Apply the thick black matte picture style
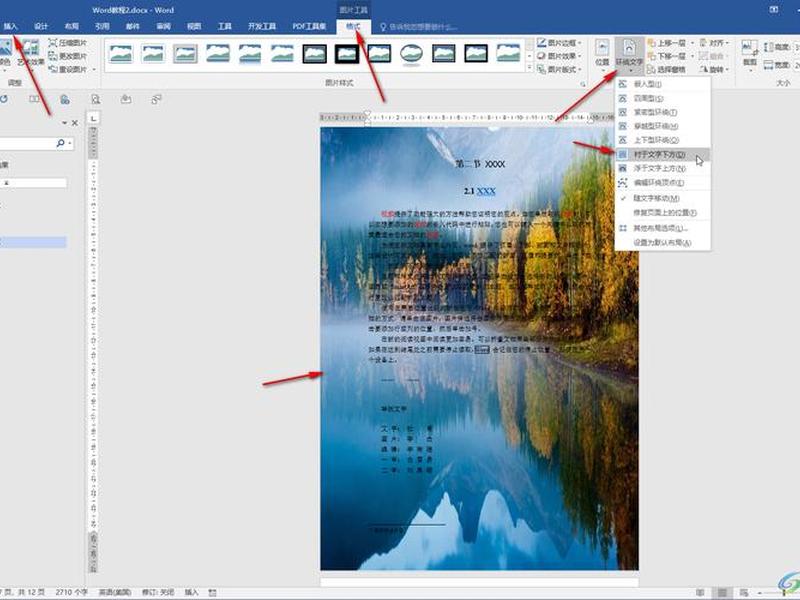The image size is (800, 600). tap(346, 53)
